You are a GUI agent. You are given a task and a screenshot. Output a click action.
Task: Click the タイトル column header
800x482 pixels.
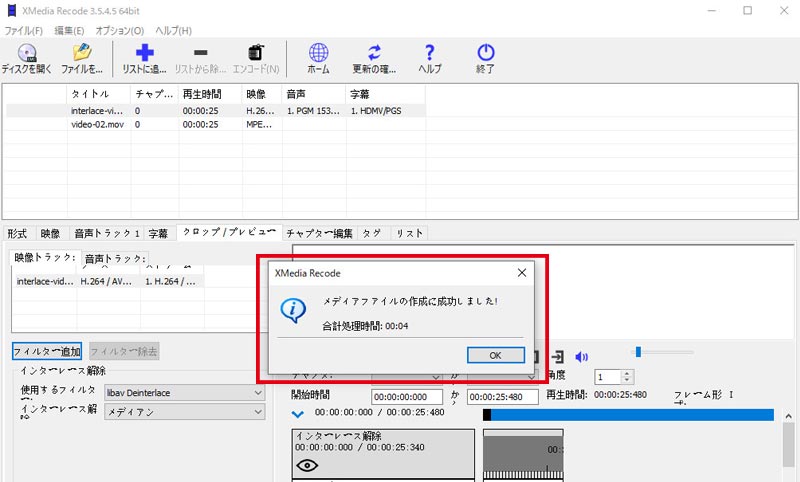tap(98, 94)
